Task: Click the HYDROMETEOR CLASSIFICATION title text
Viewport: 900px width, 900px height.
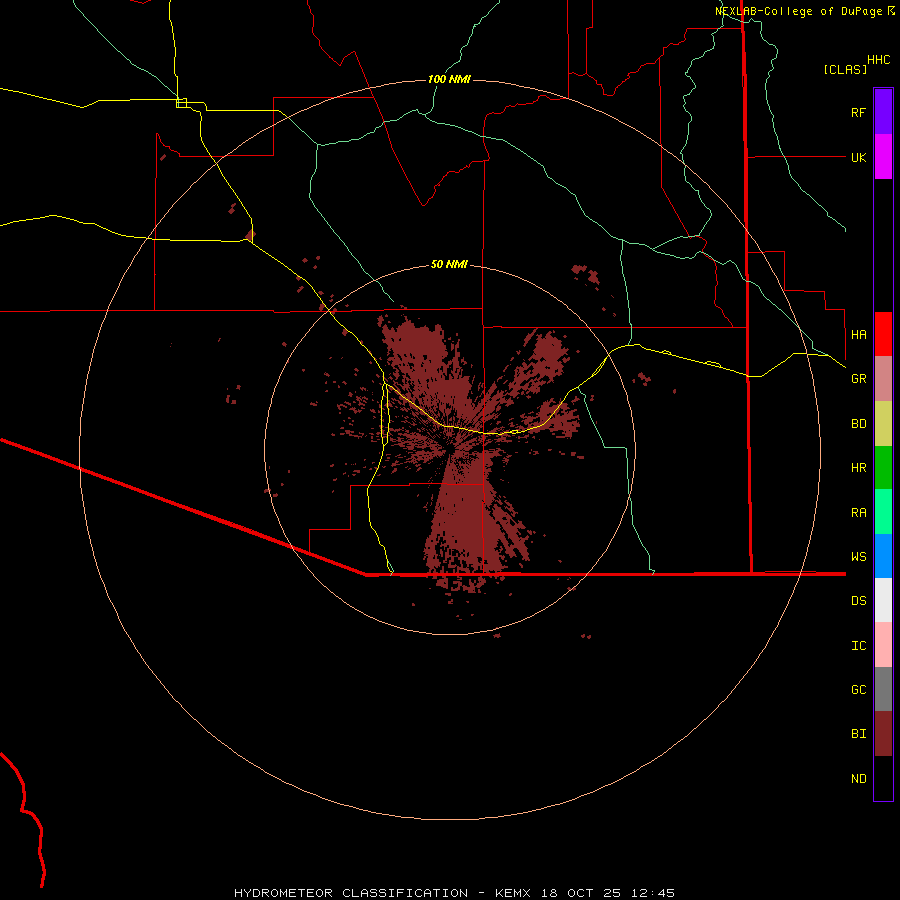Action: click(351, 893)
